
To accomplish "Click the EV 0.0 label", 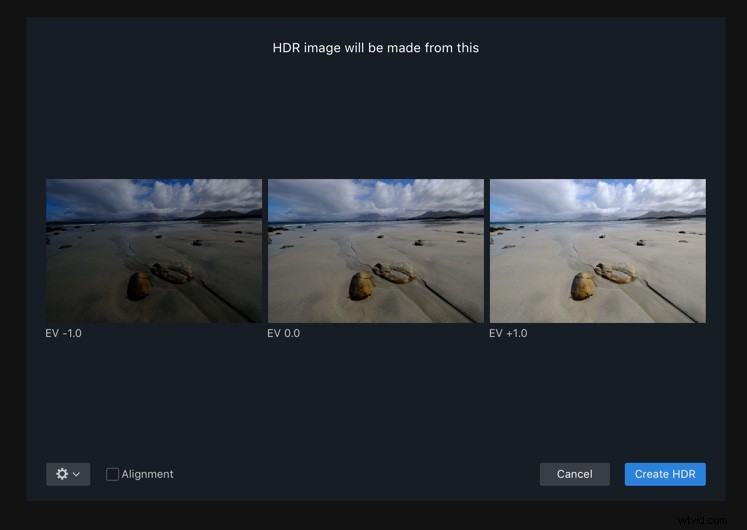I will 283,333.
